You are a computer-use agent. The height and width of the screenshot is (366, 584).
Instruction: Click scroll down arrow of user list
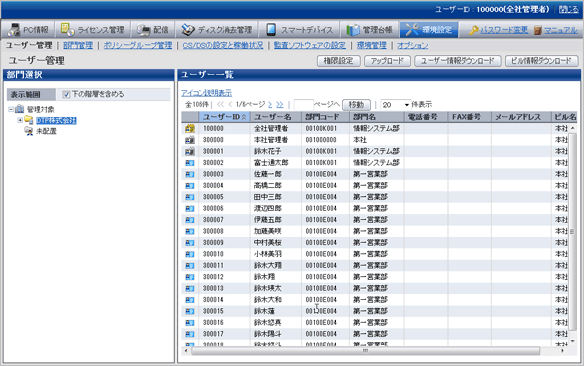pos(572,341)
